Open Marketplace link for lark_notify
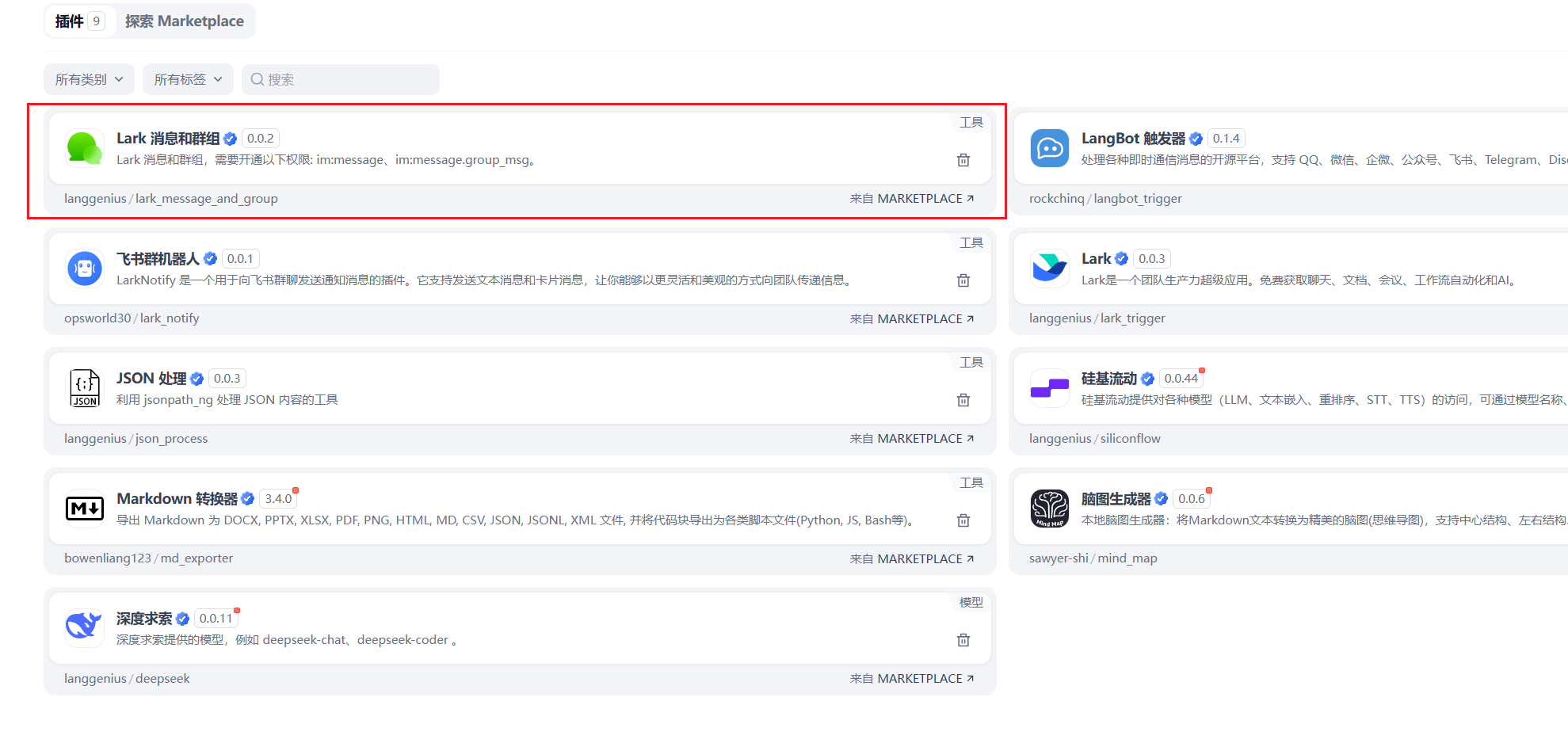The image size is (1568, 743). (x=912, y=319)
